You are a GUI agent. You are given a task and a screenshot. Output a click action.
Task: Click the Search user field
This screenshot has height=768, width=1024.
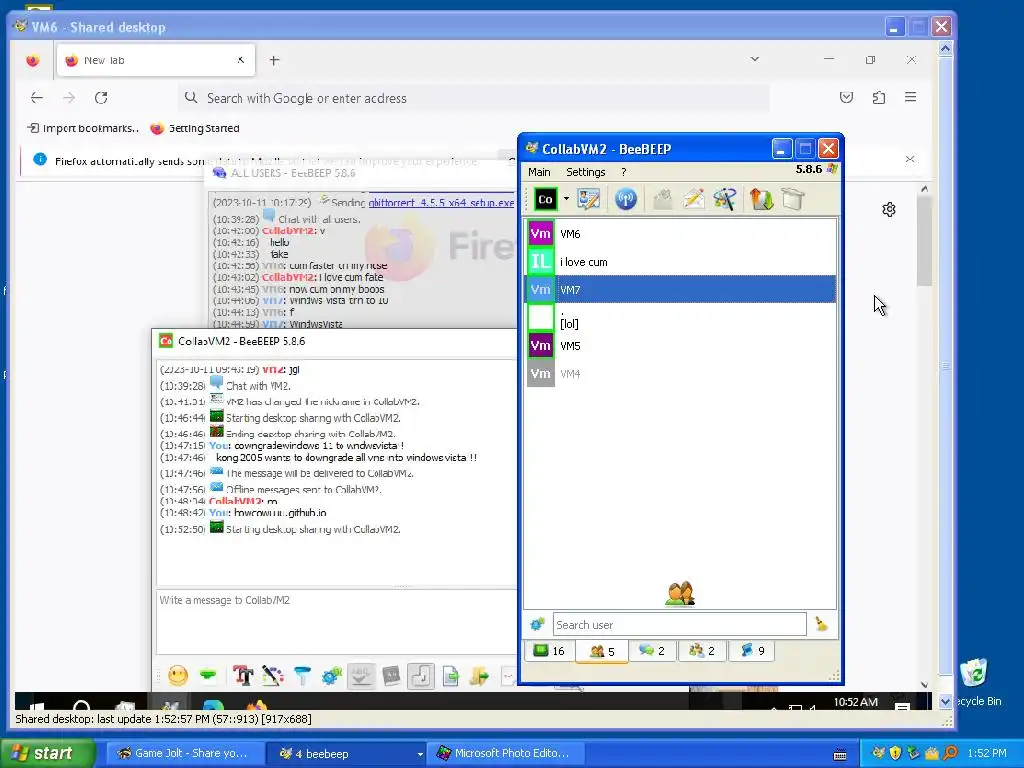click(679, 624)
